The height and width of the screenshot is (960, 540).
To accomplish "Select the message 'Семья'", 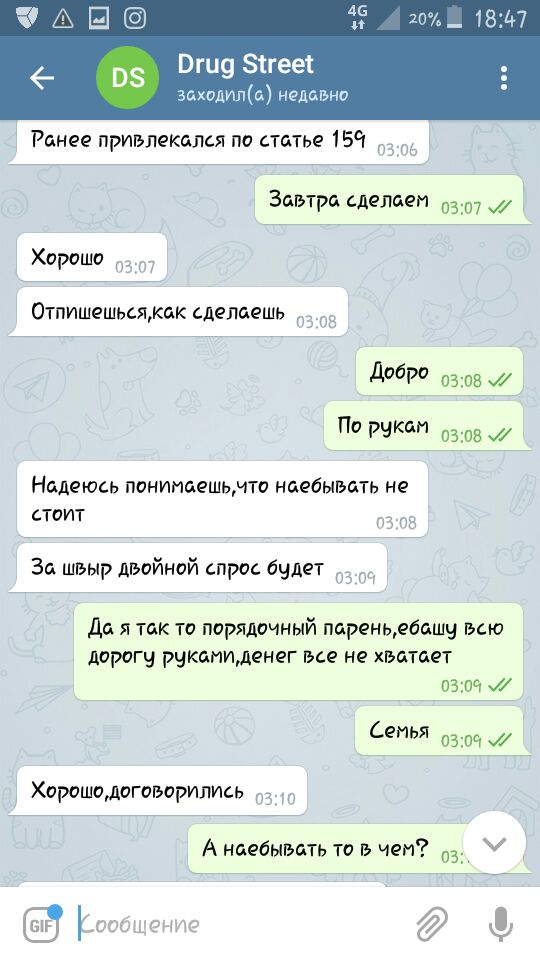I will tap(439, 730).
